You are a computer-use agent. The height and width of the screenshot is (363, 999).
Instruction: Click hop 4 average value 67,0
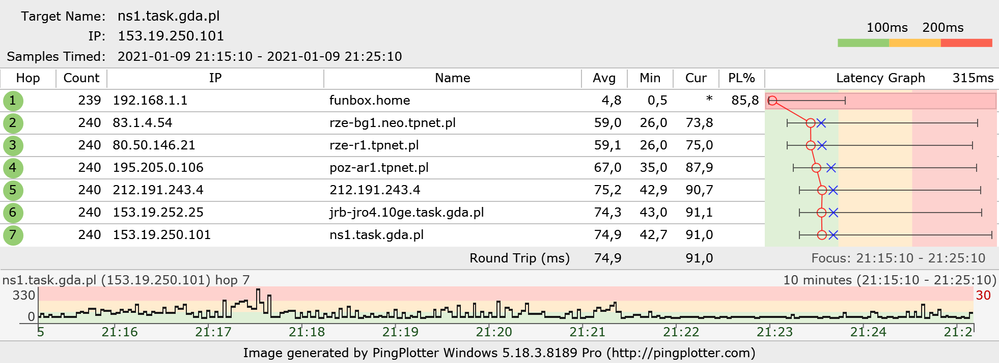click(x=608, y=168)
